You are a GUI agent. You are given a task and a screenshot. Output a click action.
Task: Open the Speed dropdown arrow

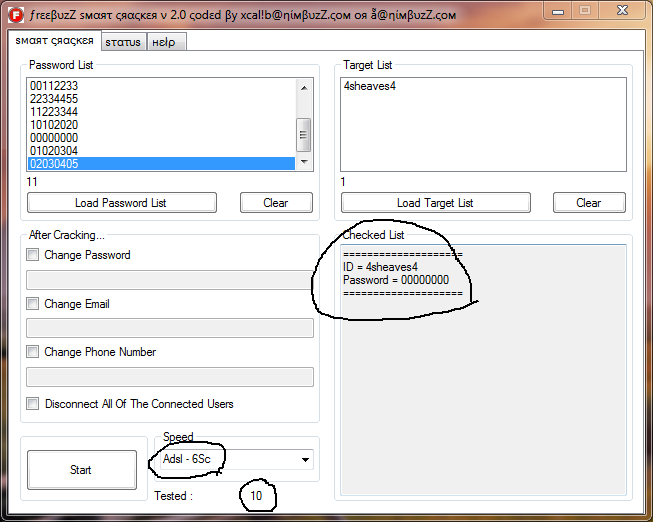(305, 460)
